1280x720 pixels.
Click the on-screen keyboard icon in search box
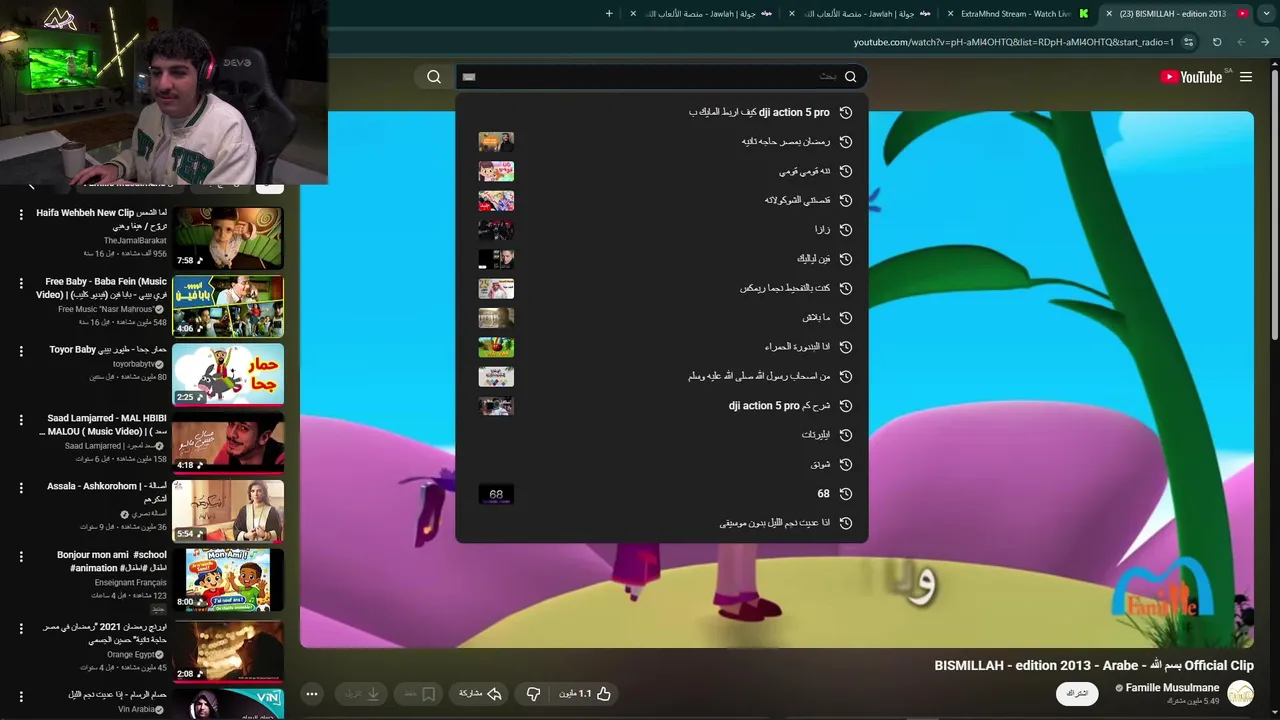pos(469,77)
